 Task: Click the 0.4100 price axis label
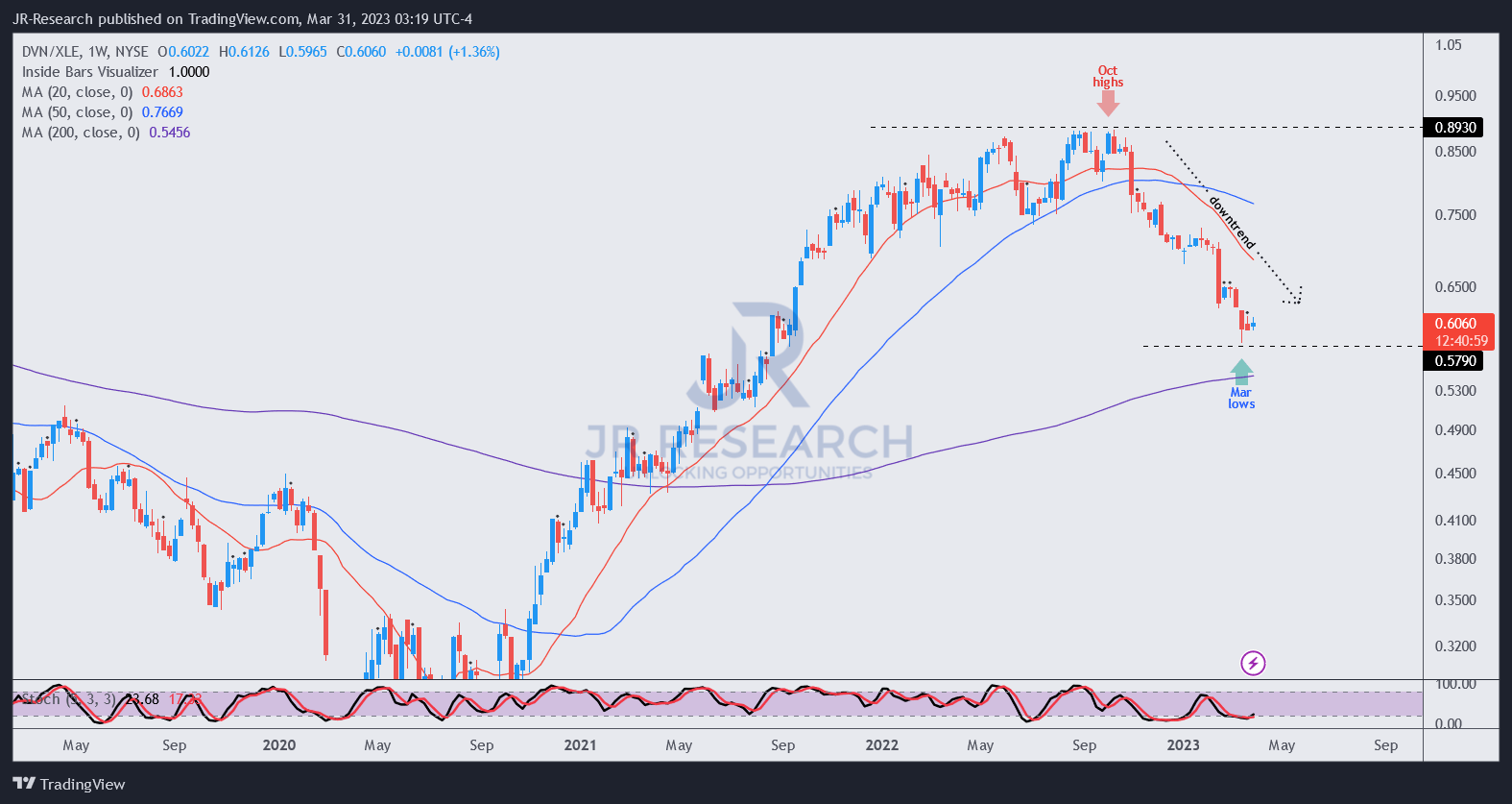(1455, 521)
